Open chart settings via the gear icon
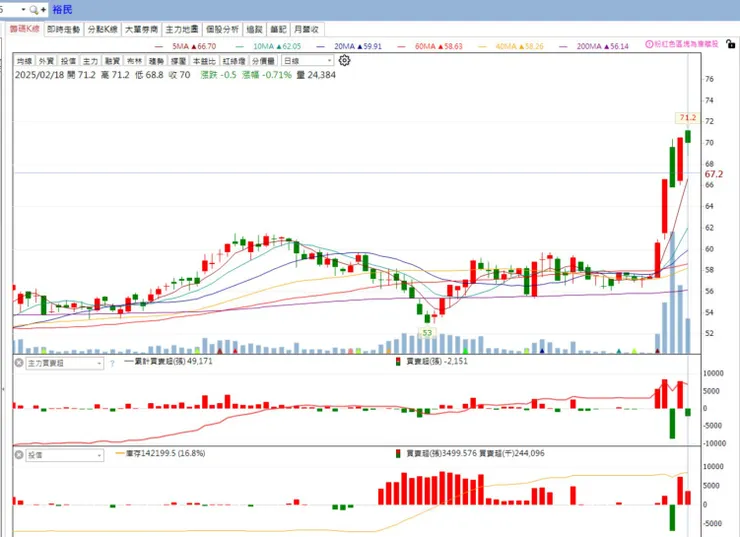 click(x=345, y=60)
